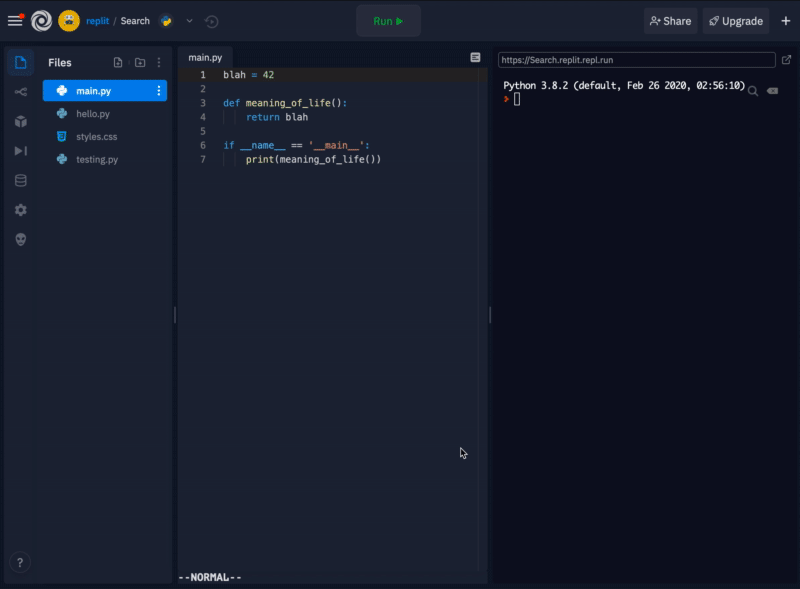Toggle the Files panel sidebar icon
Image resolution: width=800 pixels, height=589 pixels.
coord(21,63)
